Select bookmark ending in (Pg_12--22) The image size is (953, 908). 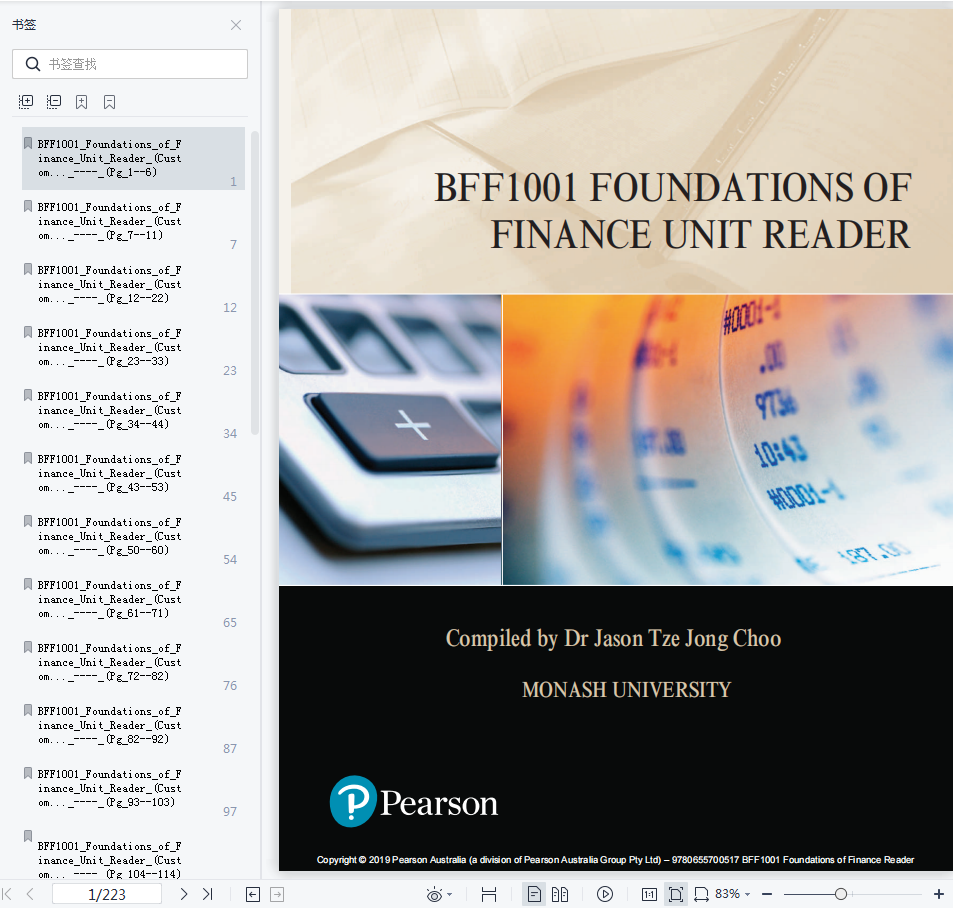click(x=133, y=284)
